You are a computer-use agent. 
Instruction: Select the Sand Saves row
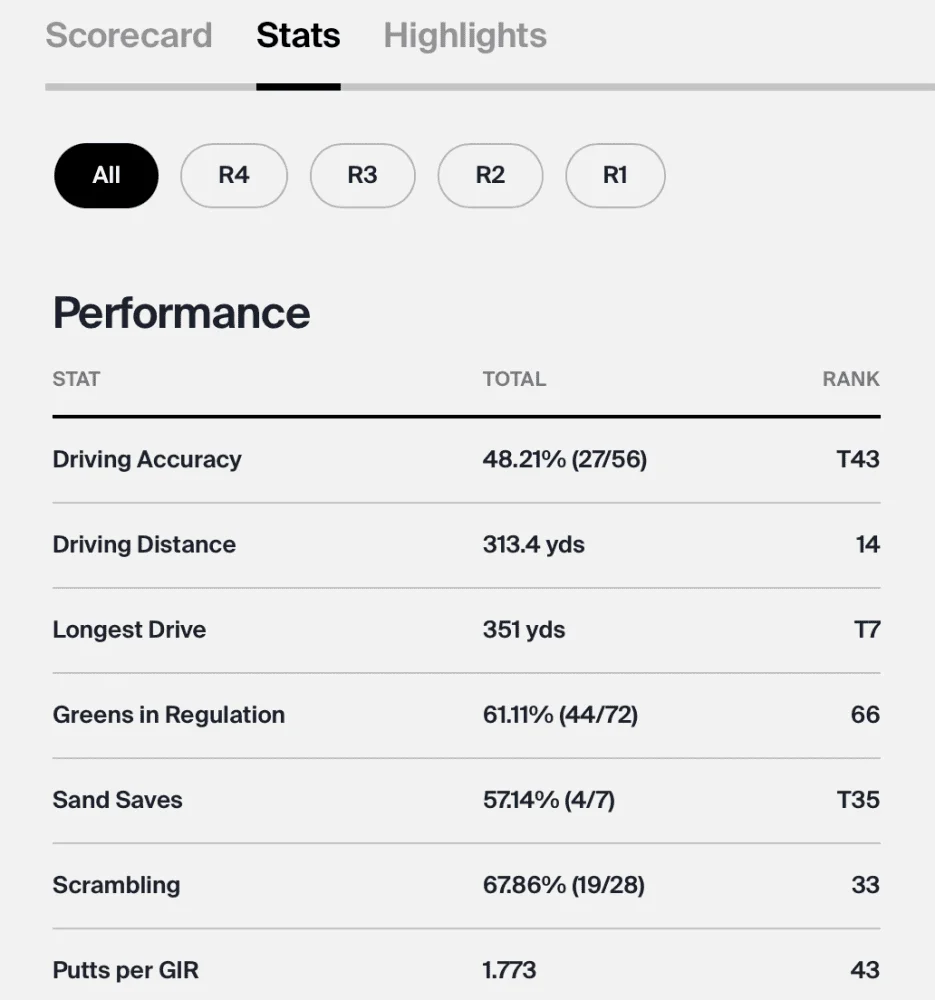click(x=466, y=800)
